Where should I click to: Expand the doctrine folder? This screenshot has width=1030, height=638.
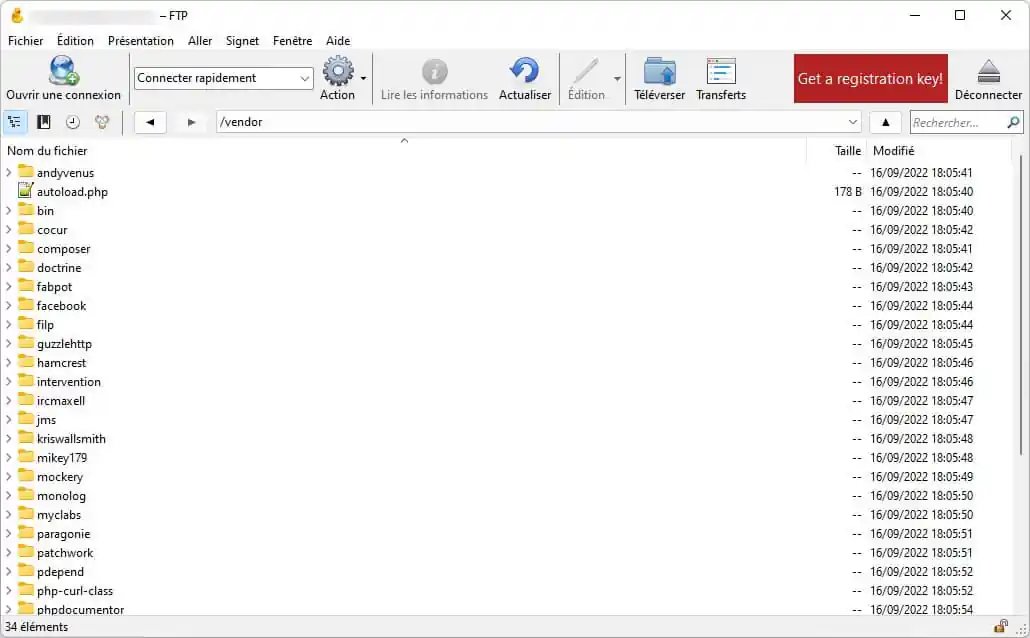[9, 267]
